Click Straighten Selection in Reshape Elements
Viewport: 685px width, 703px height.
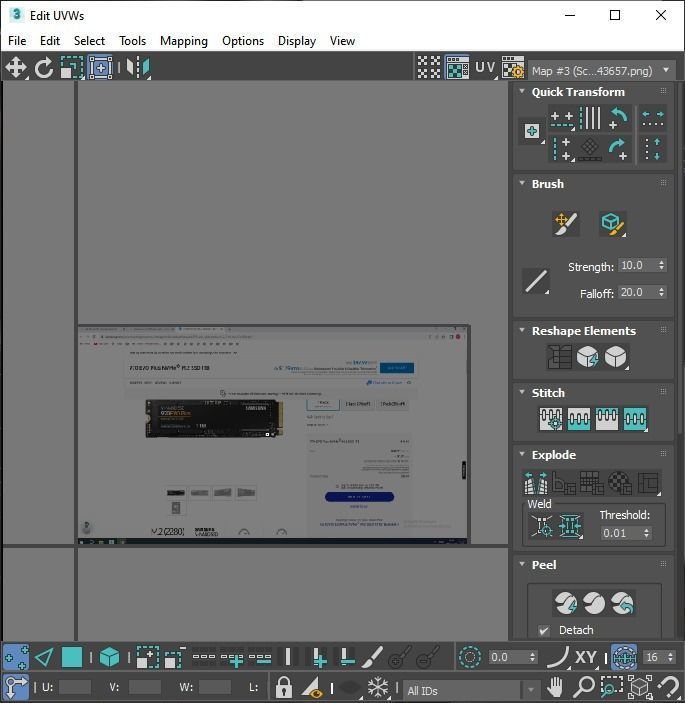coord(559,357)
